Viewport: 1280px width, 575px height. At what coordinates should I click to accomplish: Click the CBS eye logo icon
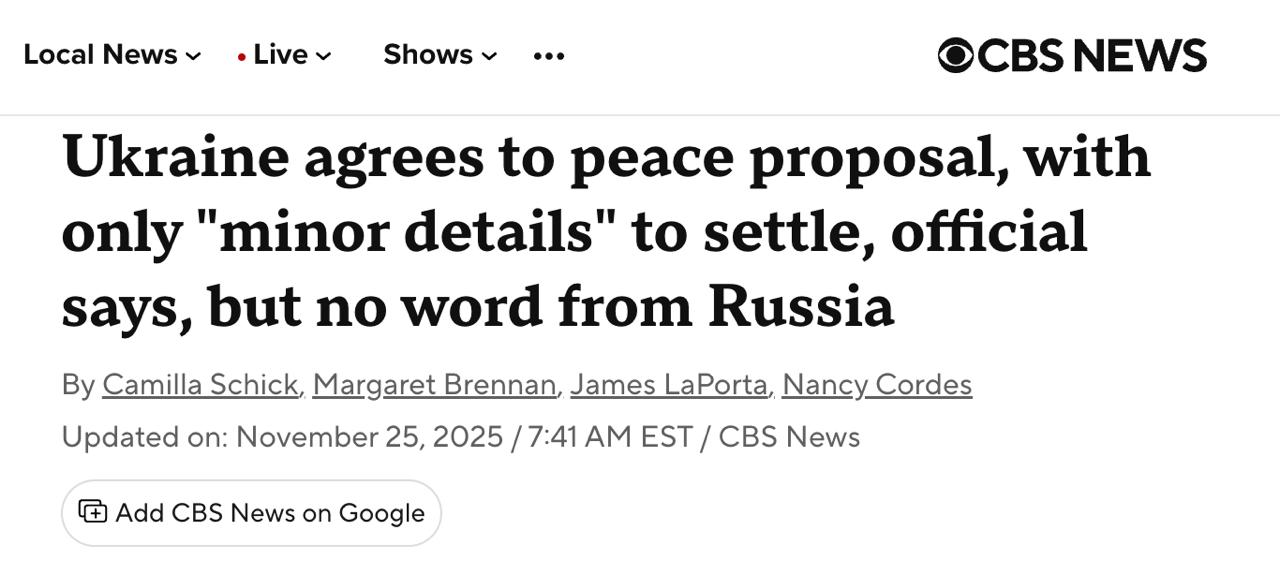(955, 55)
